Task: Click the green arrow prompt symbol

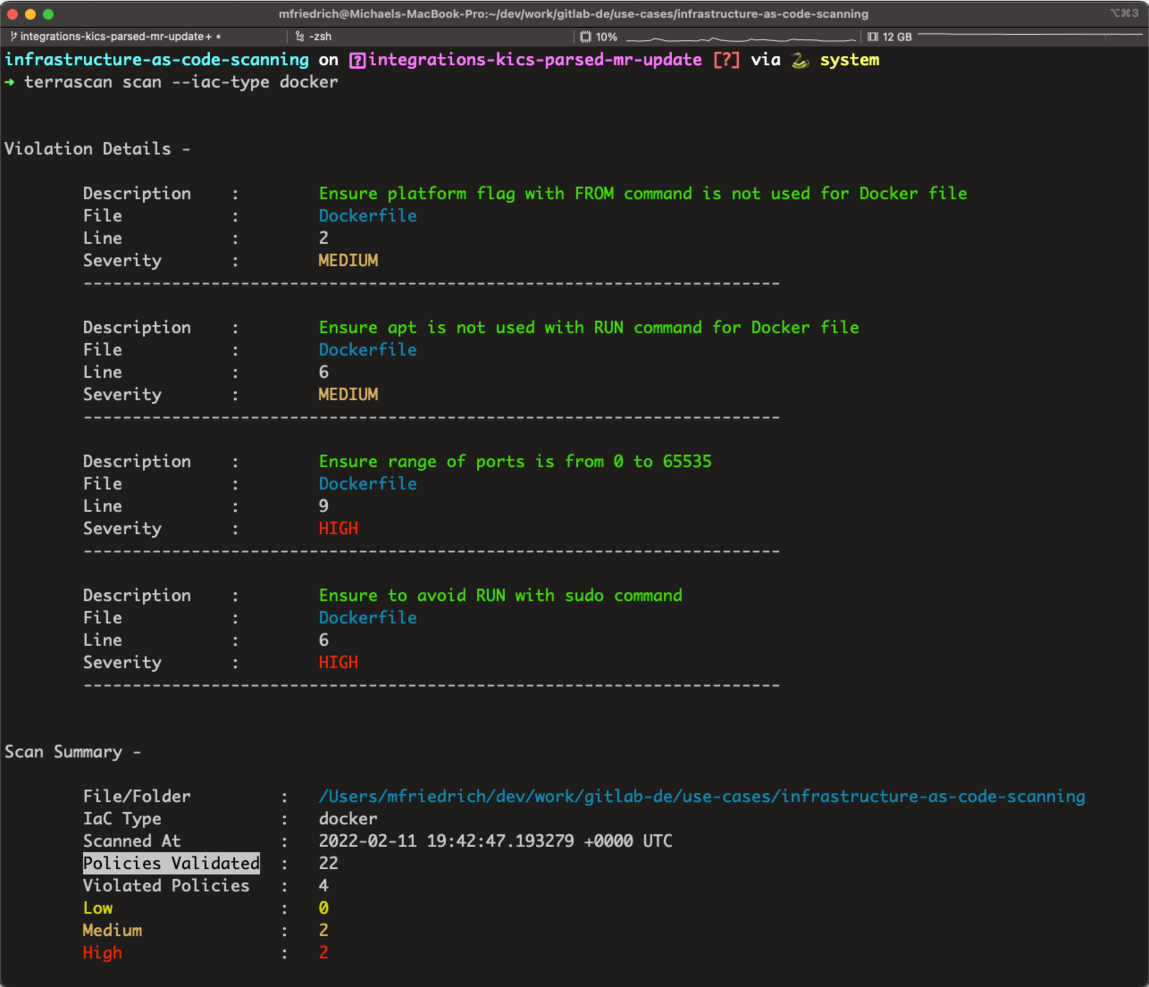Action: point(10,82)
